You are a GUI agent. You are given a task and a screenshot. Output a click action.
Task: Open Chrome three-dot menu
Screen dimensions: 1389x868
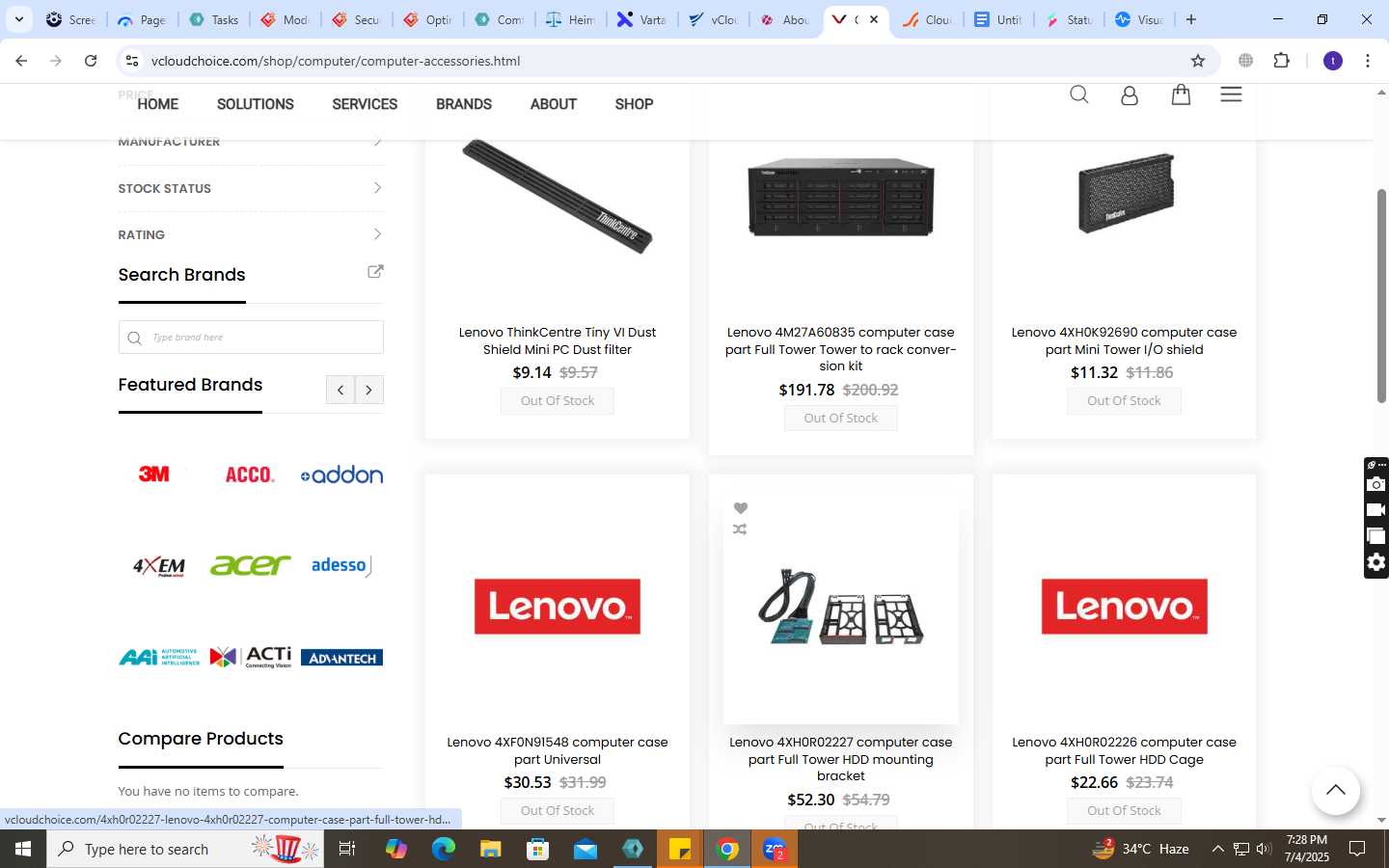coord(1368,61)
